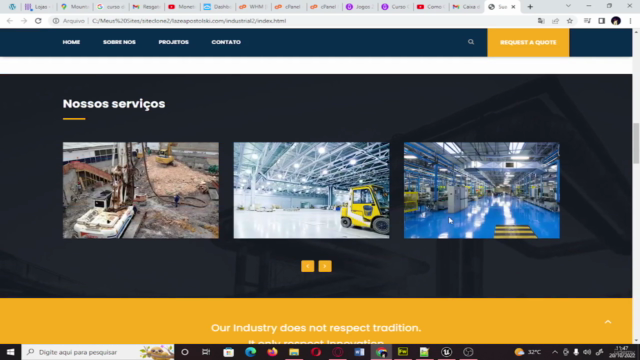Image resolution: width=640 pixels, height=360 pixels.
Task: Launch Firefox from the taskbar
Action: pos(272,352)
